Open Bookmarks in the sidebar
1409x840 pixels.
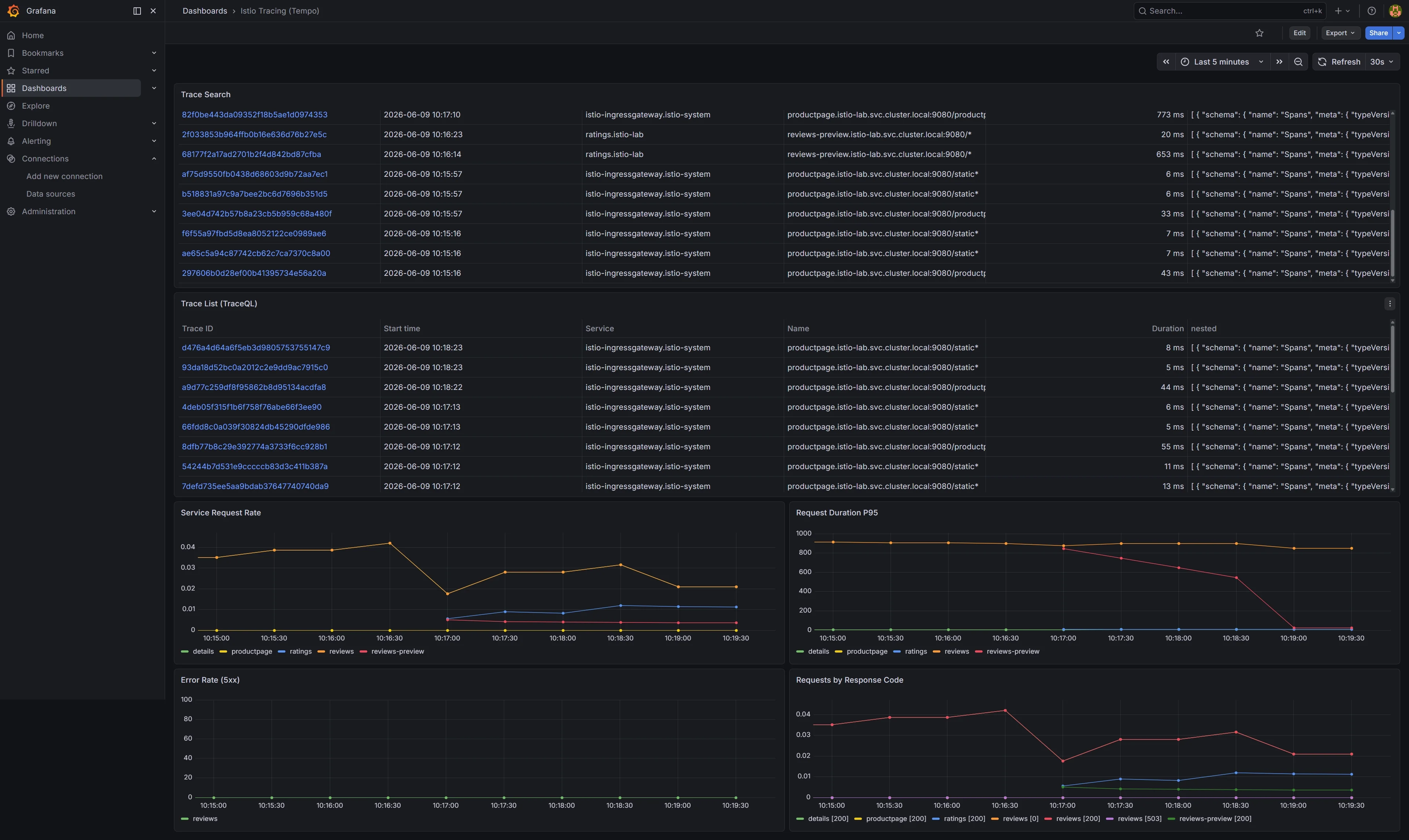pos(43,53)
